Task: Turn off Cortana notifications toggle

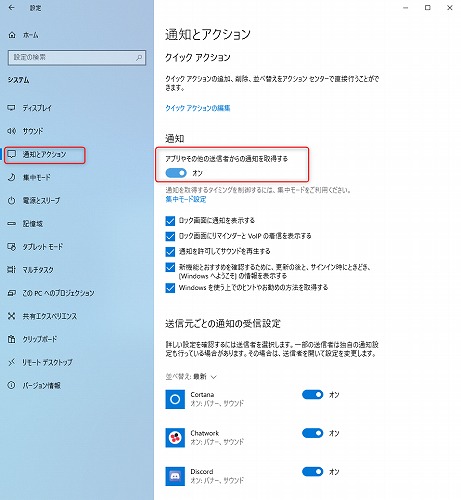Action: (x=312, y=395)
